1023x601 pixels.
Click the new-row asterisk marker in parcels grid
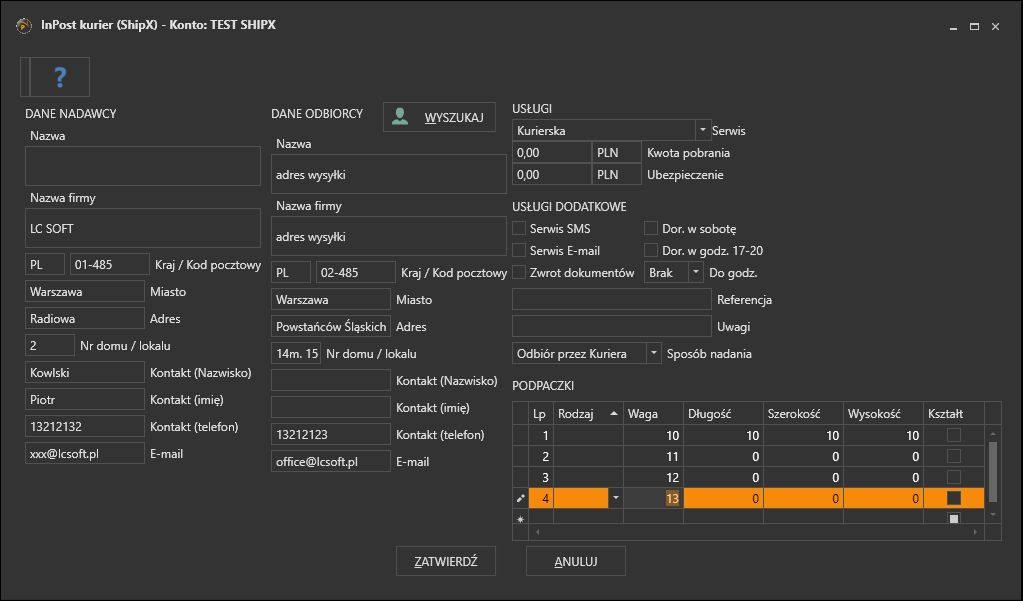521,519
